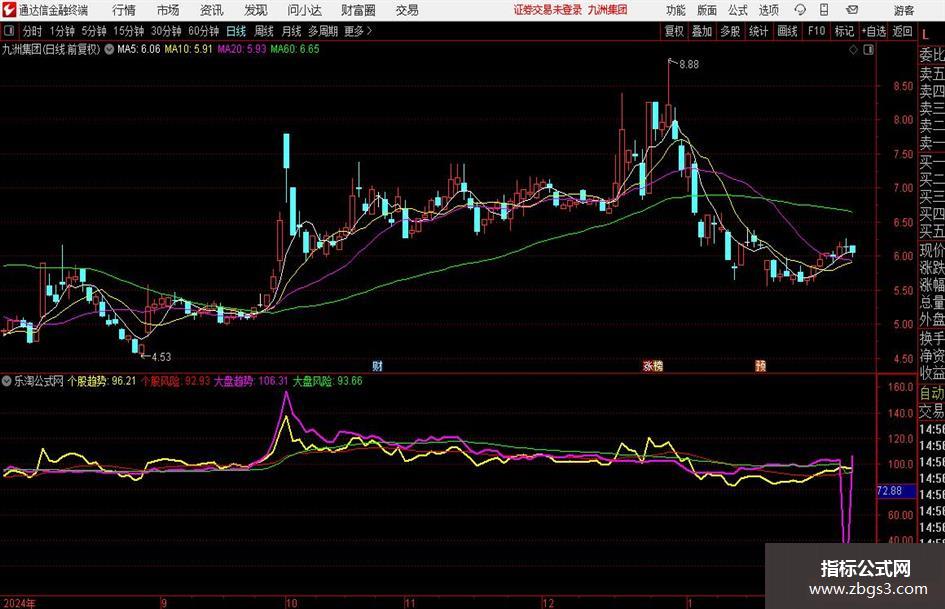Switch to the 分时 chart tab
Screen dimensions: 945x609
point(32,31)
